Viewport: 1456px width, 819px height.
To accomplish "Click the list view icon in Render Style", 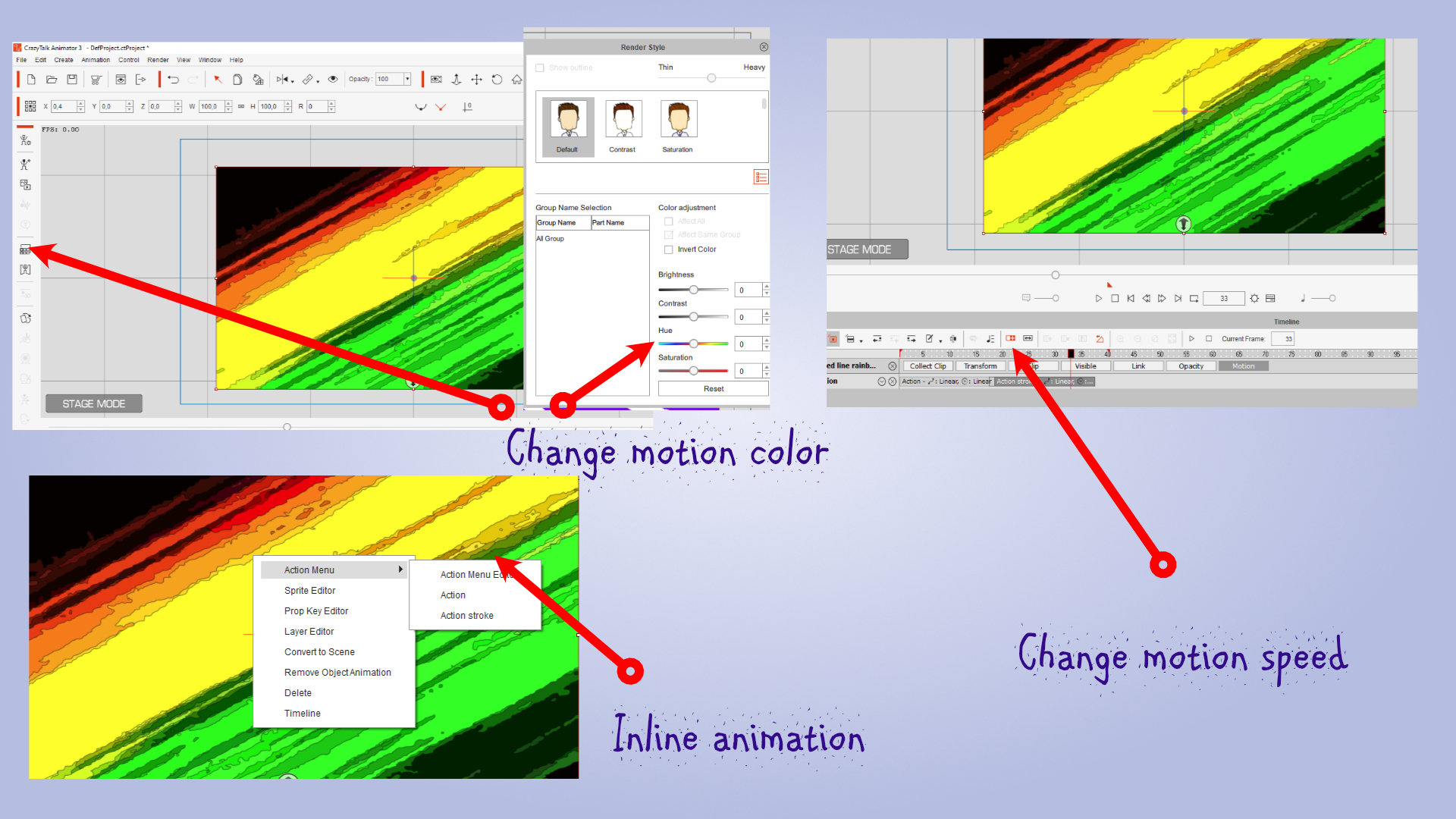I will click(x=761, y=177).
